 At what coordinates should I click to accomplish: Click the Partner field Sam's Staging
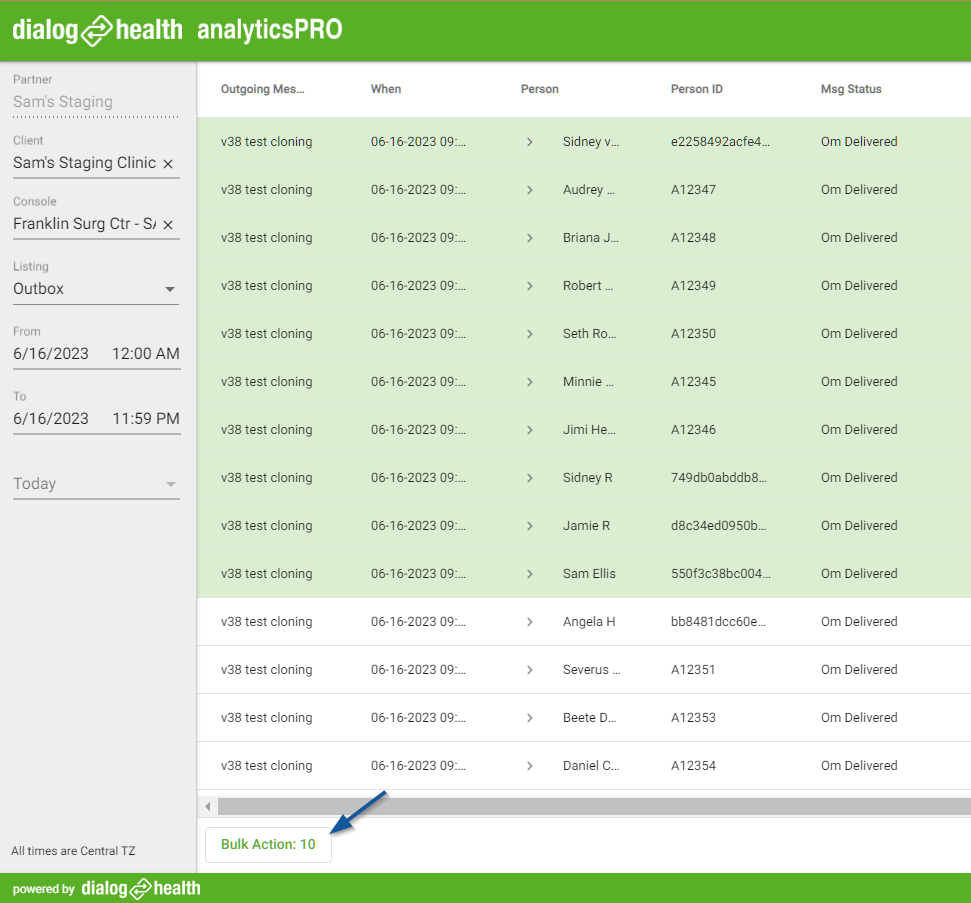coord(95,102)
